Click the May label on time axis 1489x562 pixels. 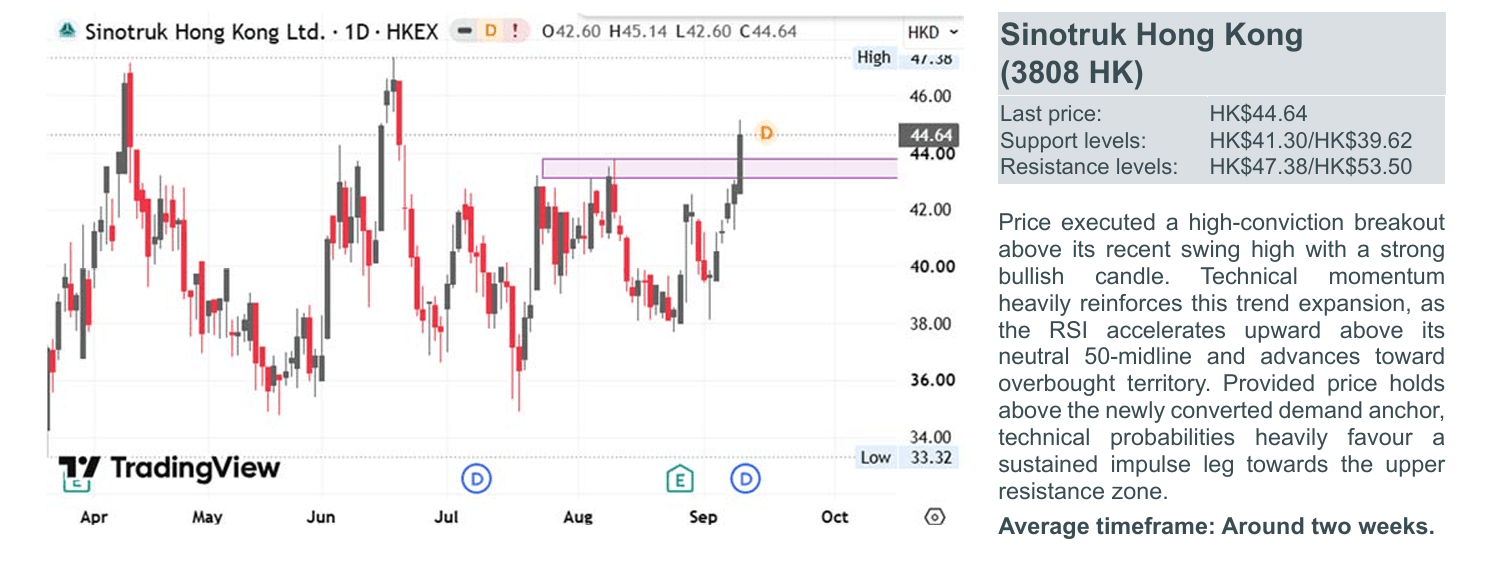(206, 517)
